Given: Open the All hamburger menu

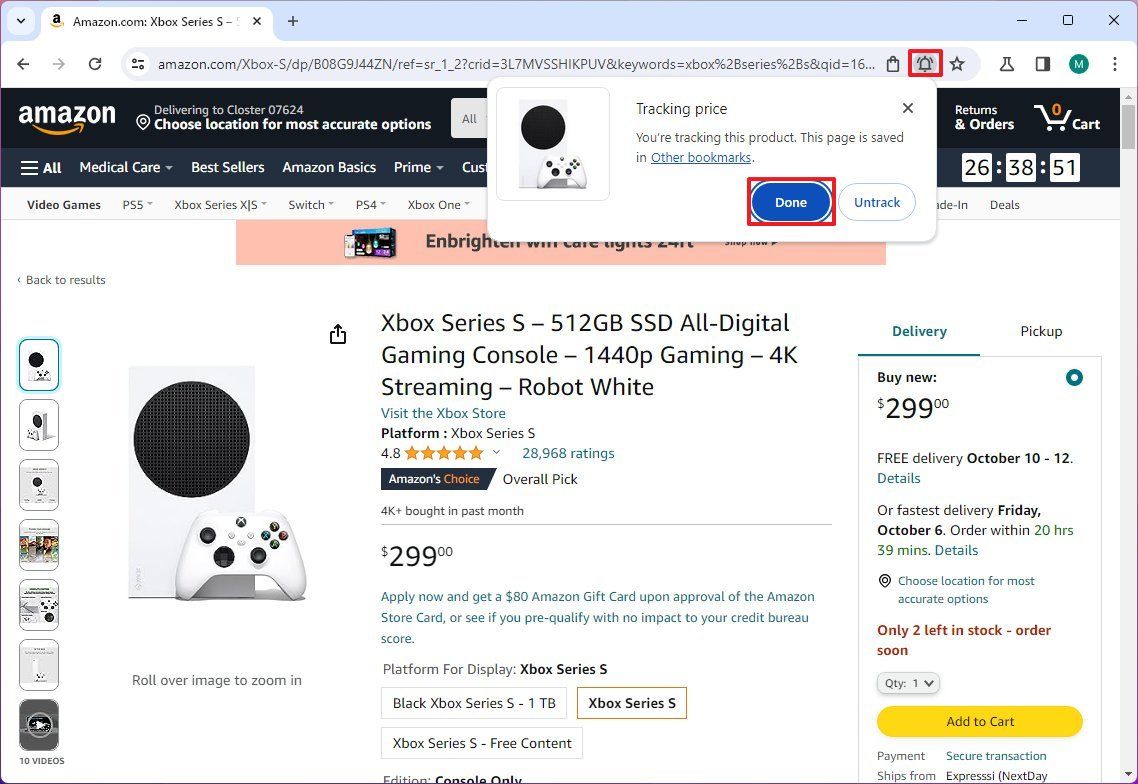Looking at the screenshot, I should pyautogui.click(x=40, y=167).
